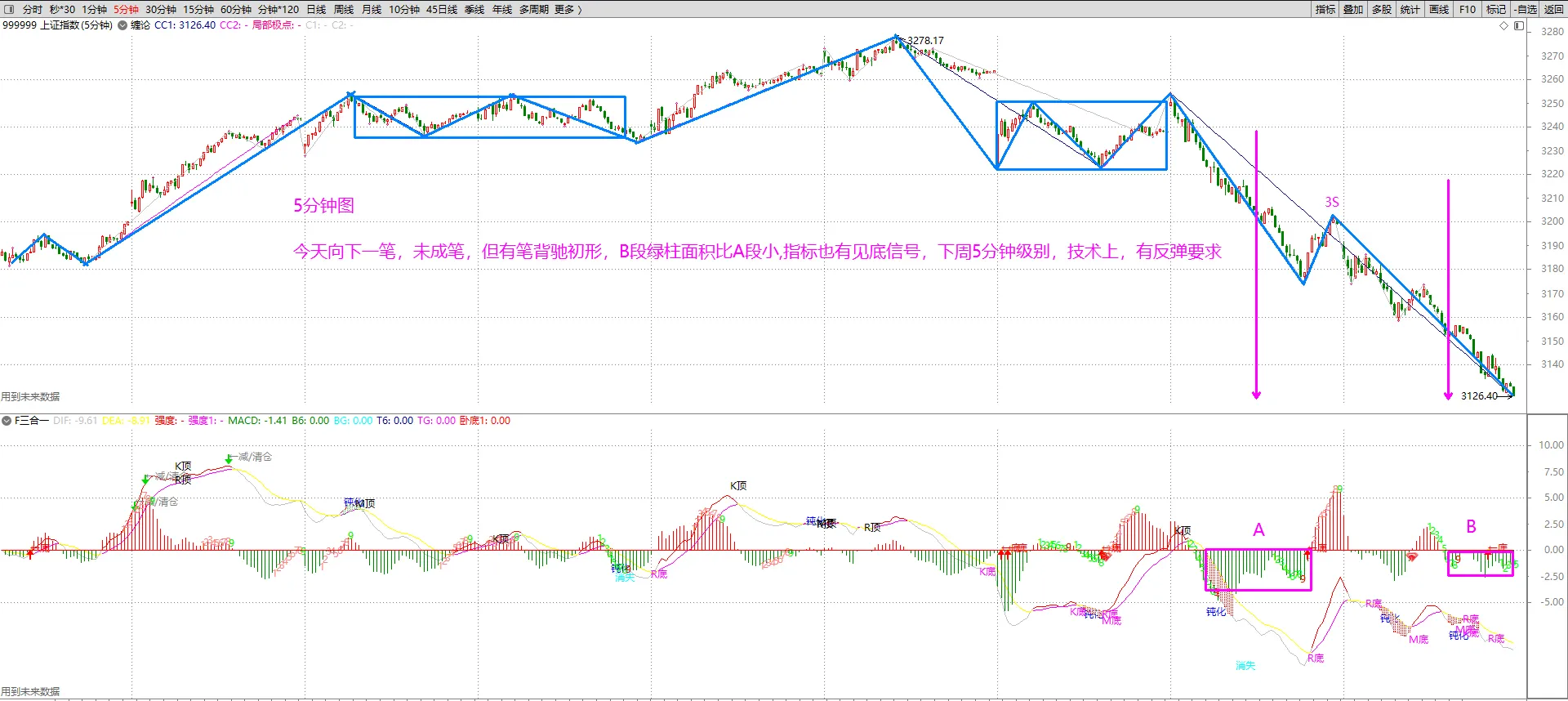The width and height of the screenshot is (1568, 701).
Task: Select the 分钟*120 period tab
Action: (278, 9)
